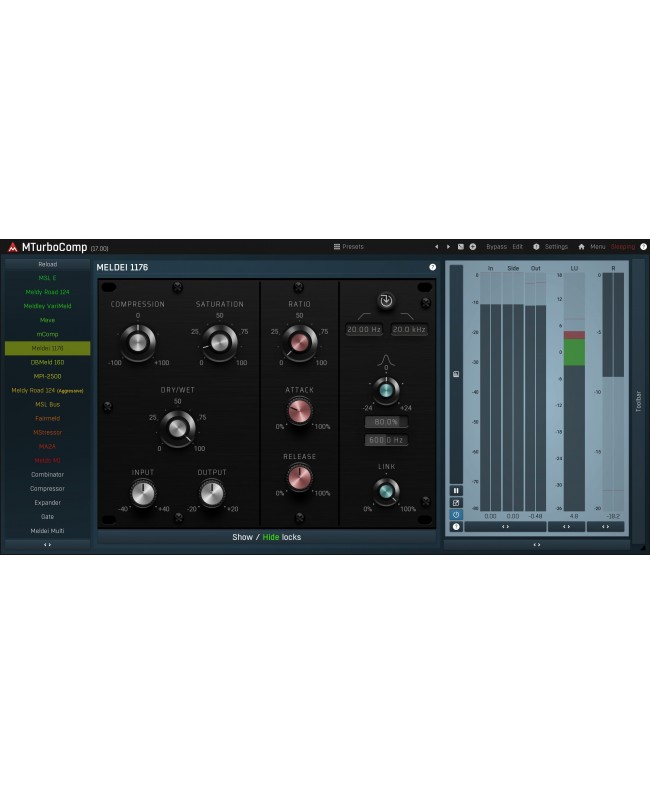
Task: Click the meter edit settings icon
Action: pyautogui.click(x=456, y=503)
